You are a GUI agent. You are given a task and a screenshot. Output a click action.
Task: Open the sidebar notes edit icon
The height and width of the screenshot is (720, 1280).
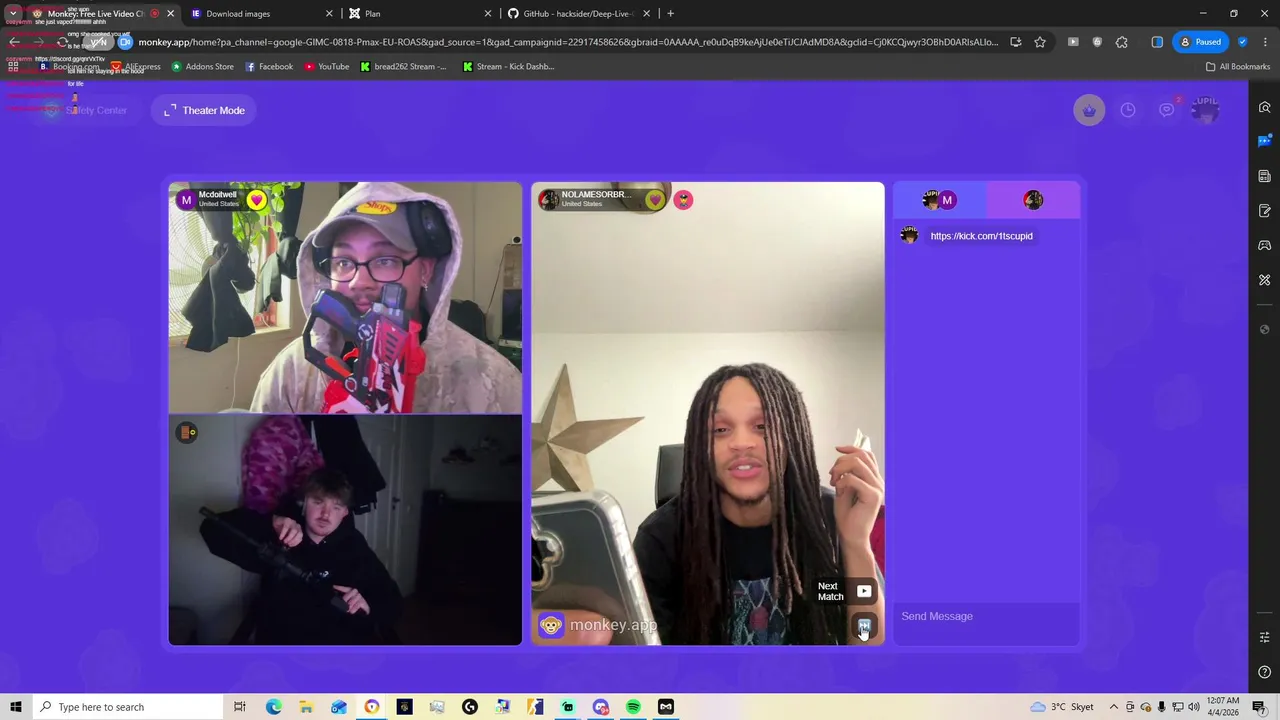click(x=1265, y=211)
